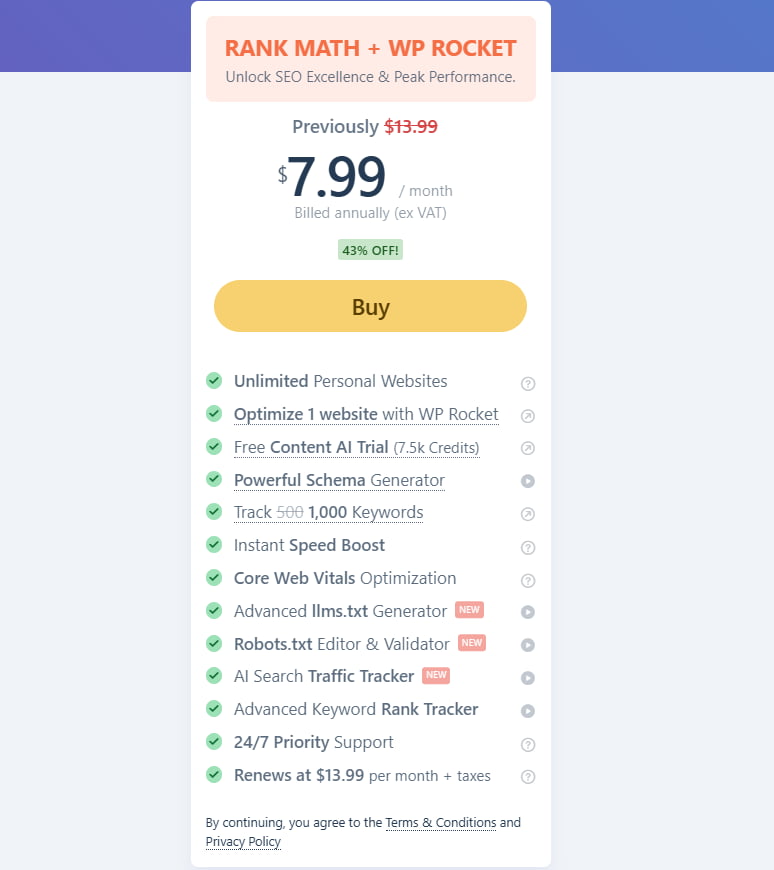
Task: Expand Advanced llms.txt Generator details
Action: click(528, 612)
